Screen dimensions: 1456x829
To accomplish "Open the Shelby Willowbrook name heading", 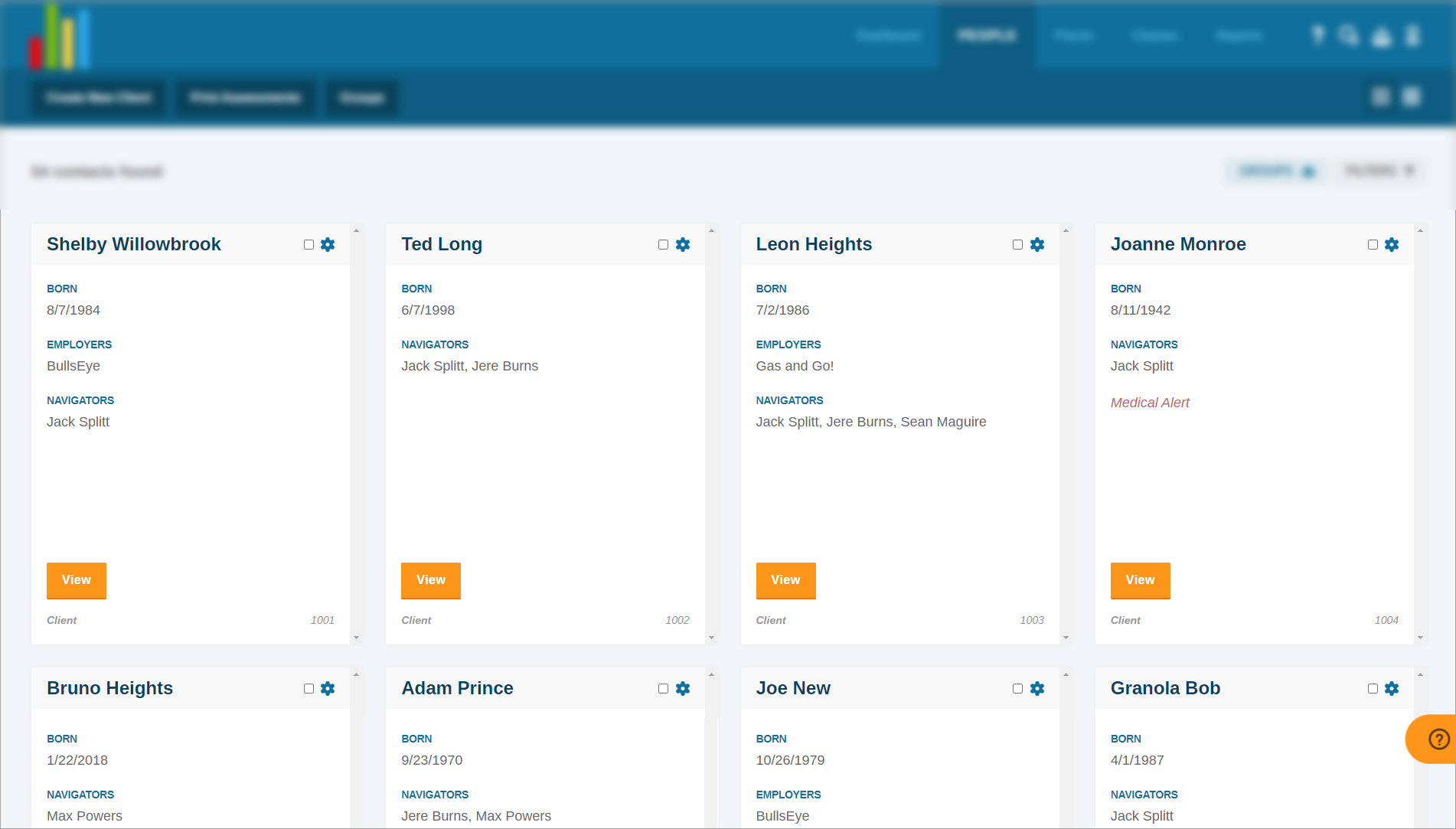I will point(134,244).
